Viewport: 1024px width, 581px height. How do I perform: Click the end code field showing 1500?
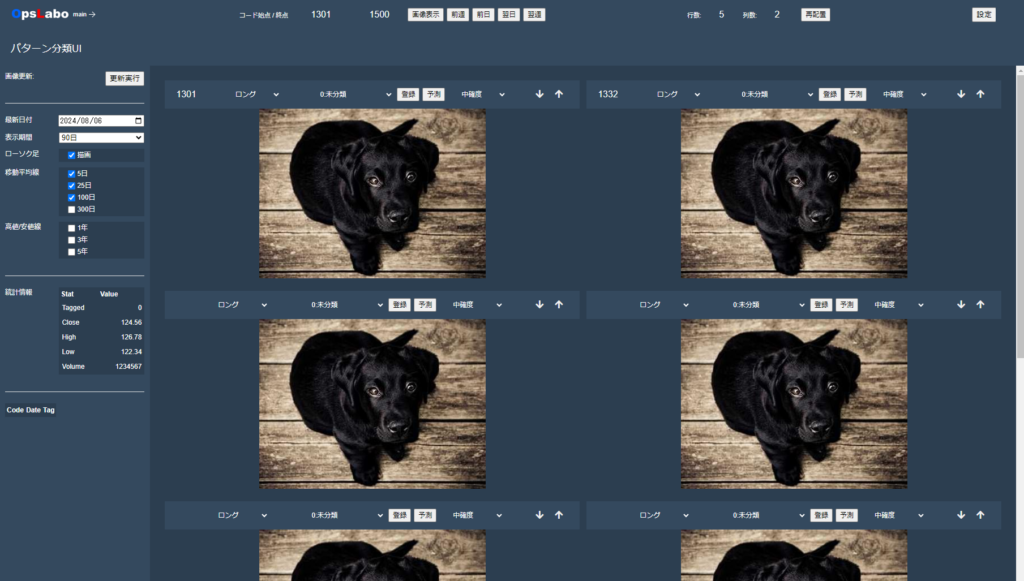coord(379,14)
